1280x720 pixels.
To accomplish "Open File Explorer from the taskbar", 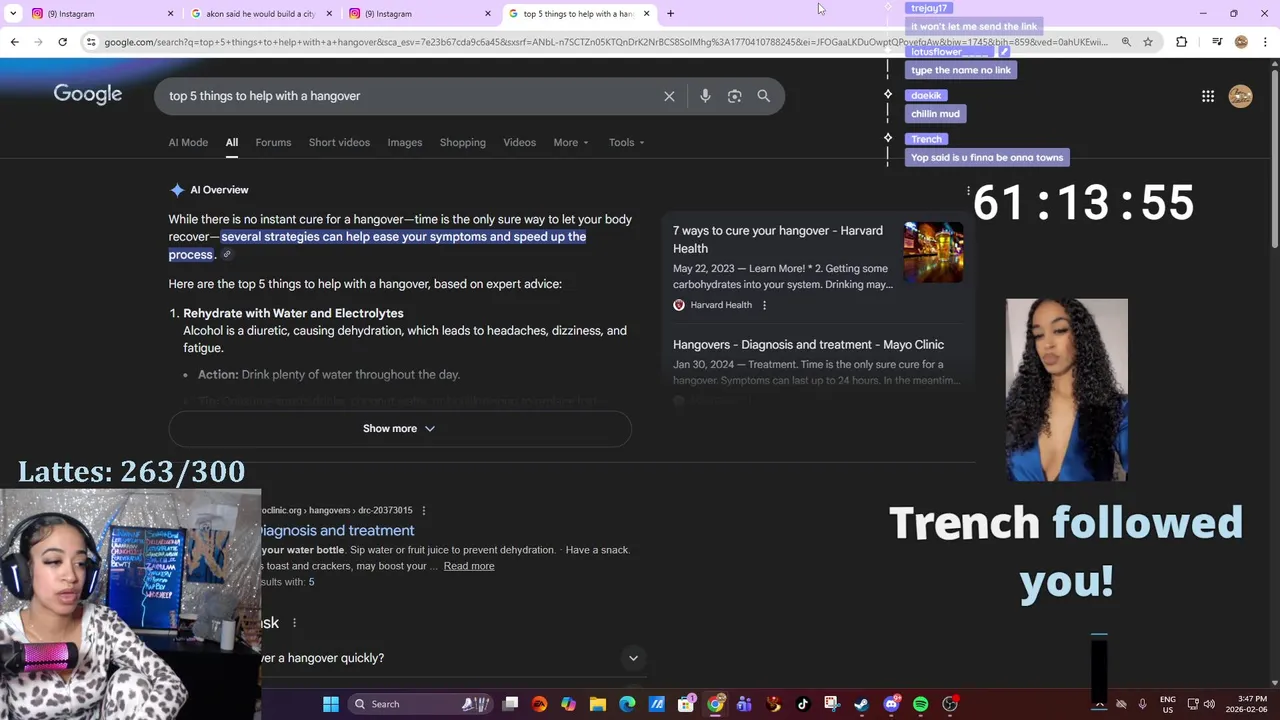I will coord(598,704).
